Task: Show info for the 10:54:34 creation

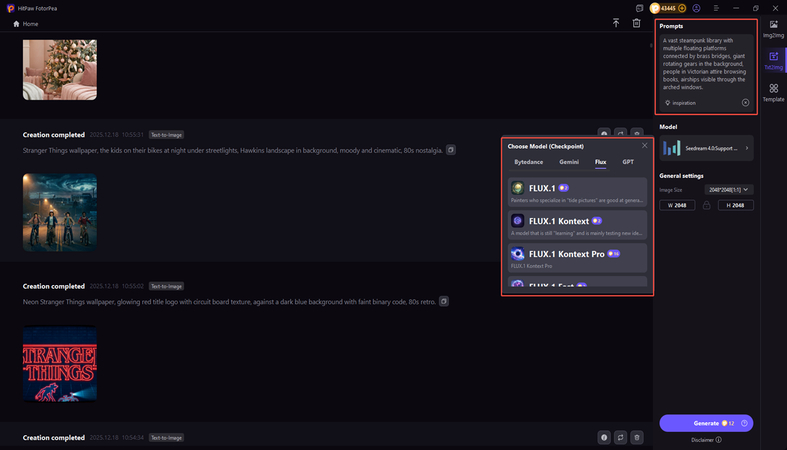Action: coord(604,437)
